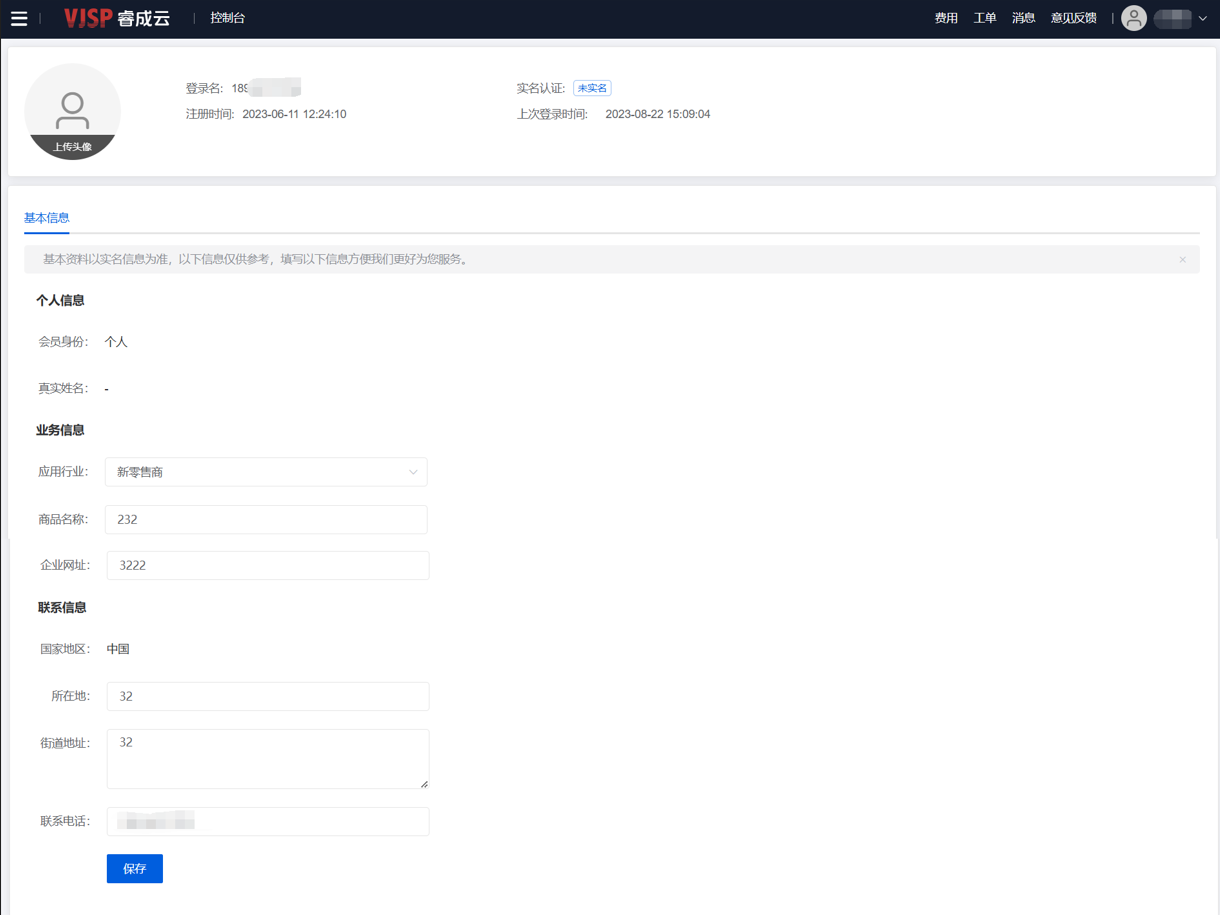
Task: Upload a profile picture via 上传头像
Action: click(x=72, y=147)
